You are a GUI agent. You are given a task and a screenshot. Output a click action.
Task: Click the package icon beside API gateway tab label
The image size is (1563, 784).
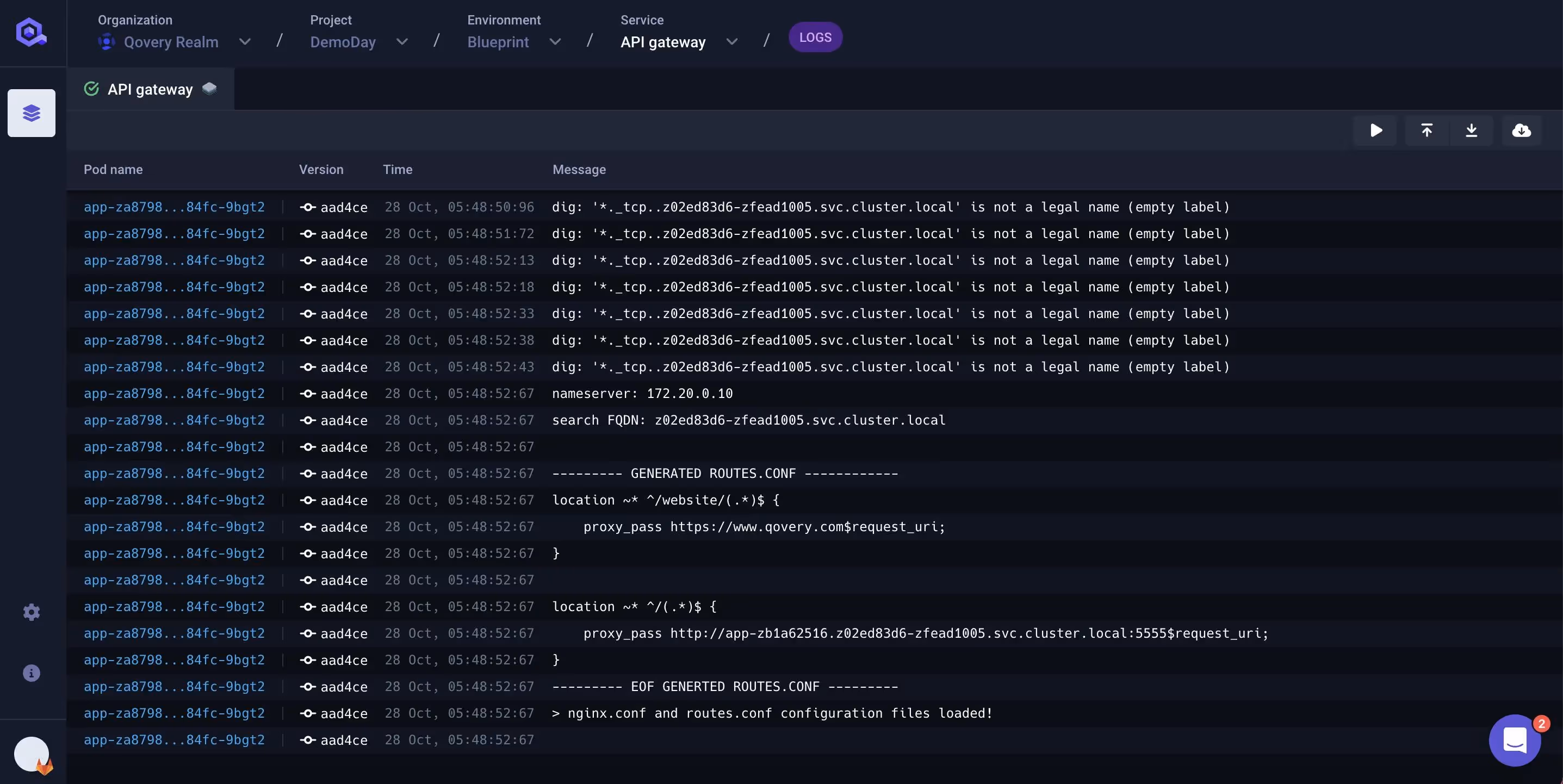(x=209, y=88)
